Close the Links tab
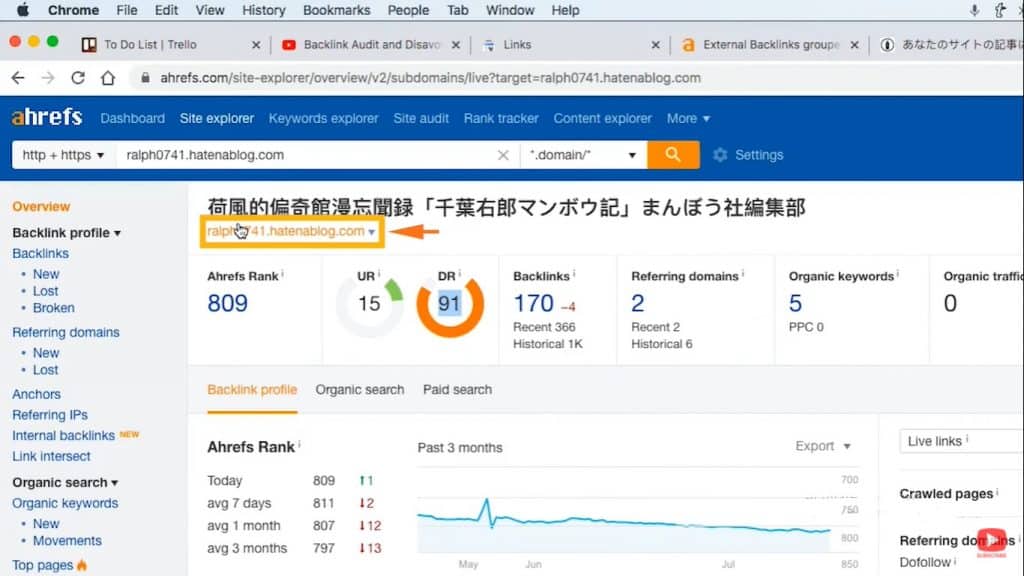 pos(656,44)
